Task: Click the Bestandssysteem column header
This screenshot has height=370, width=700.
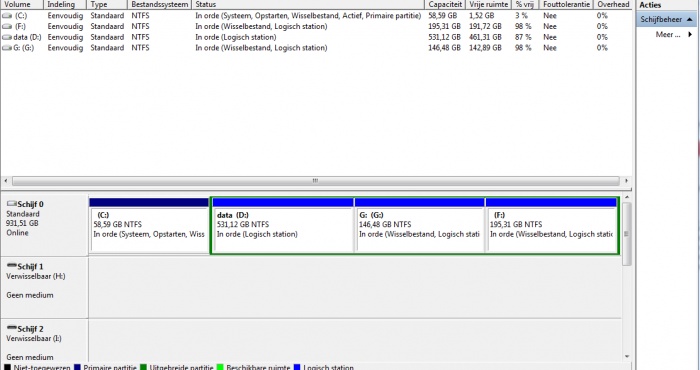Action: point(160,4)
